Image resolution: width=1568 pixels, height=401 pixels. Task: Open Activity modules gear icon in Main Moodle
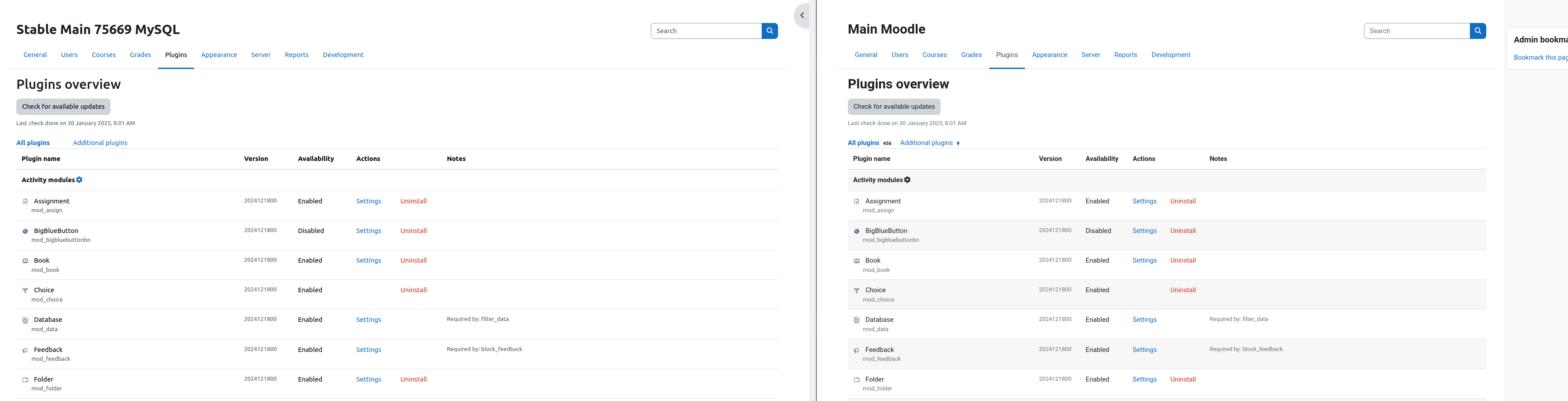point(907,180)
